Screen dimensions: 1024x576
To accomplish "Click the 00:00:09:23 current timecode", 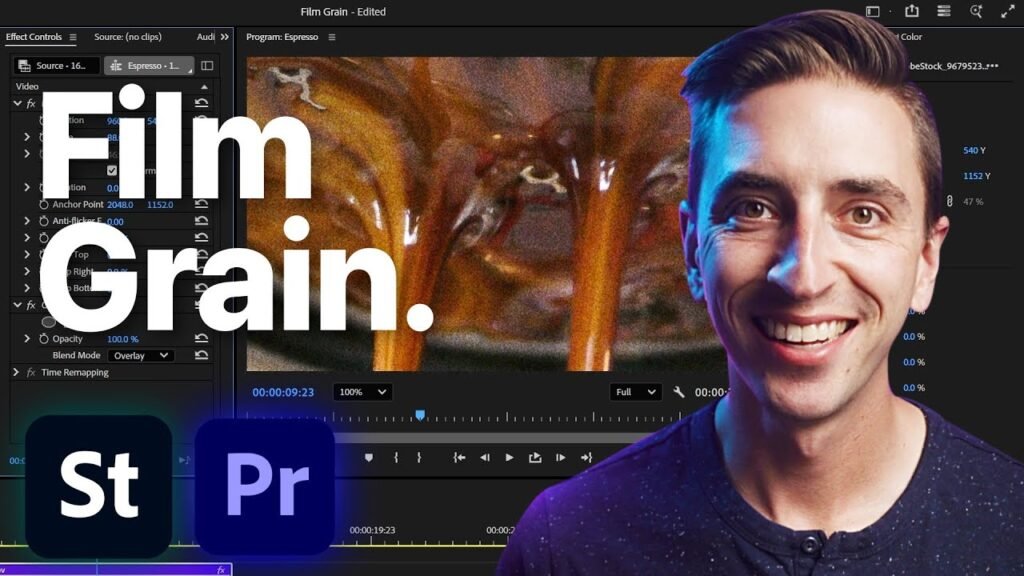I will click(x=283, y=392).
